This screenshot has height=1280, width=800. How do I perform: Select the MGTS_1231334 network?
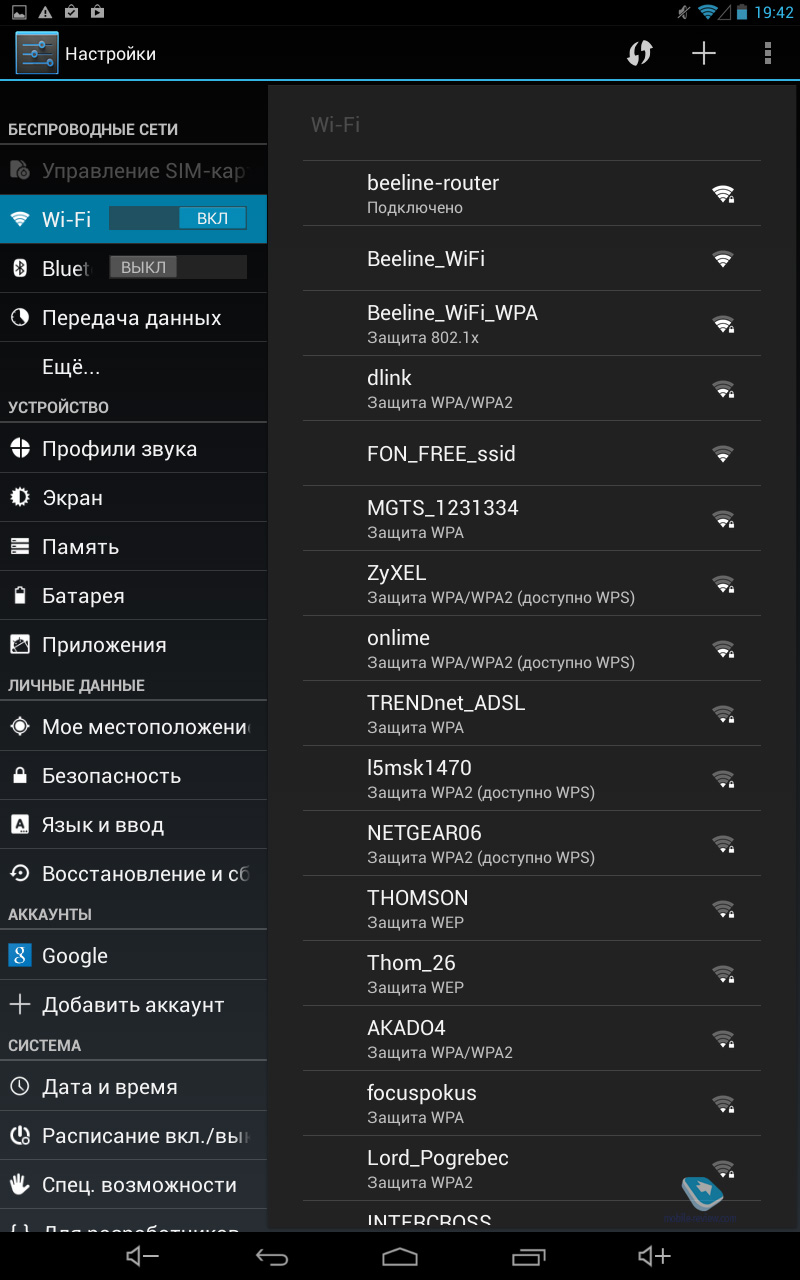(x=532, y=518)
